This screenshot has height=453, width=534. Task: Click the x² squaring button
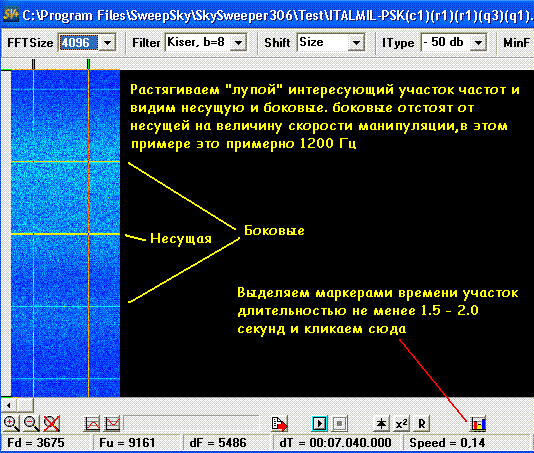[x=402, y=424]
